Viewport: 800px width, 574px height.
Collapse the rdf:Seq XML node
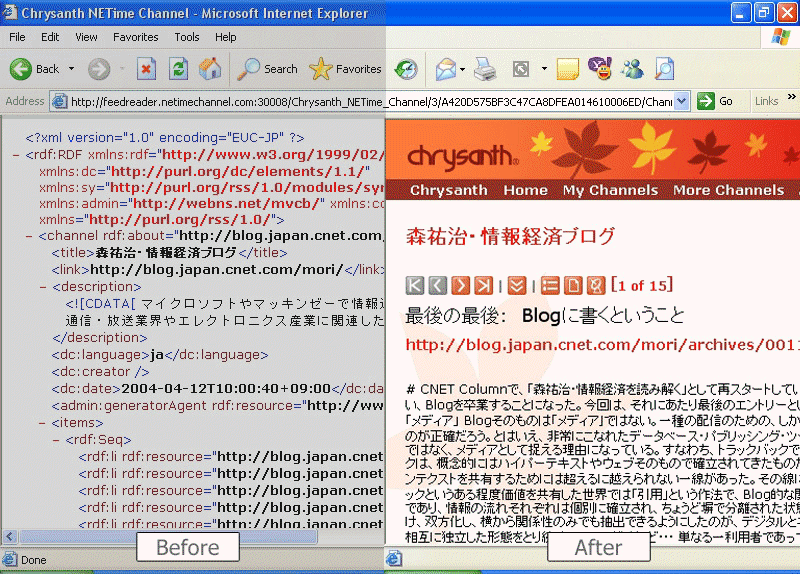[x=56, y=440]
